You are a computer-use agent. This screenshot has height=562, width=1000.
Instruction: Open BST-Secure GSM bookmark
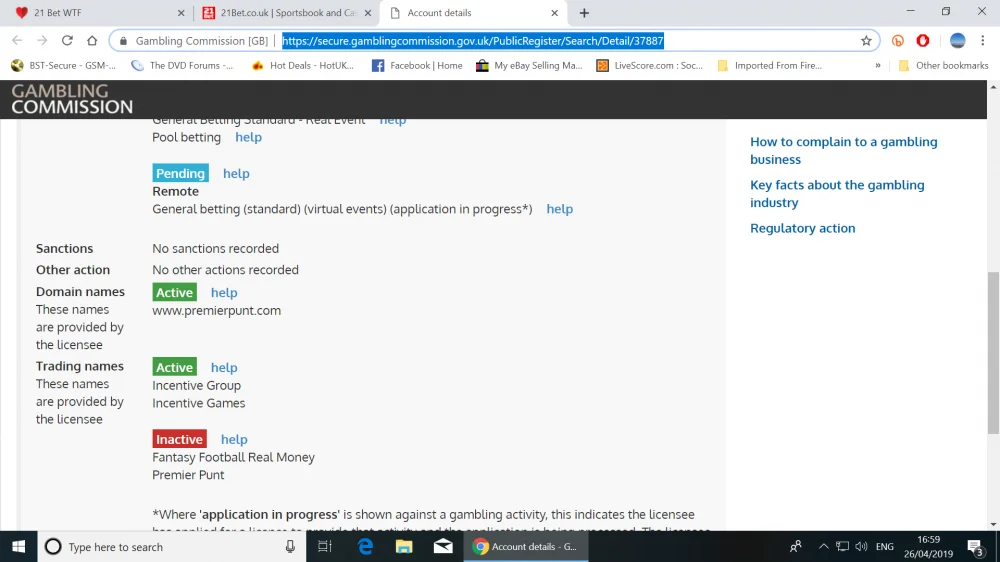64,65
